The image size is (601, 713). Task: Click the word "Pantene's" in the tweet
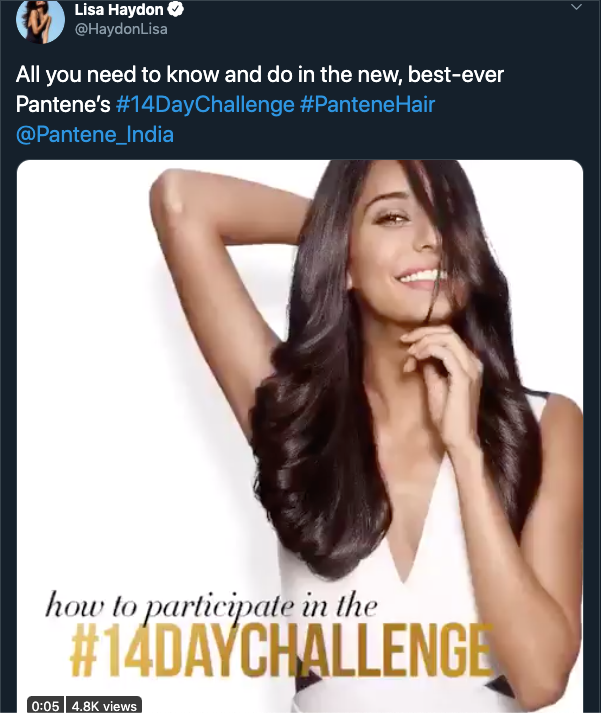point(63,104)
